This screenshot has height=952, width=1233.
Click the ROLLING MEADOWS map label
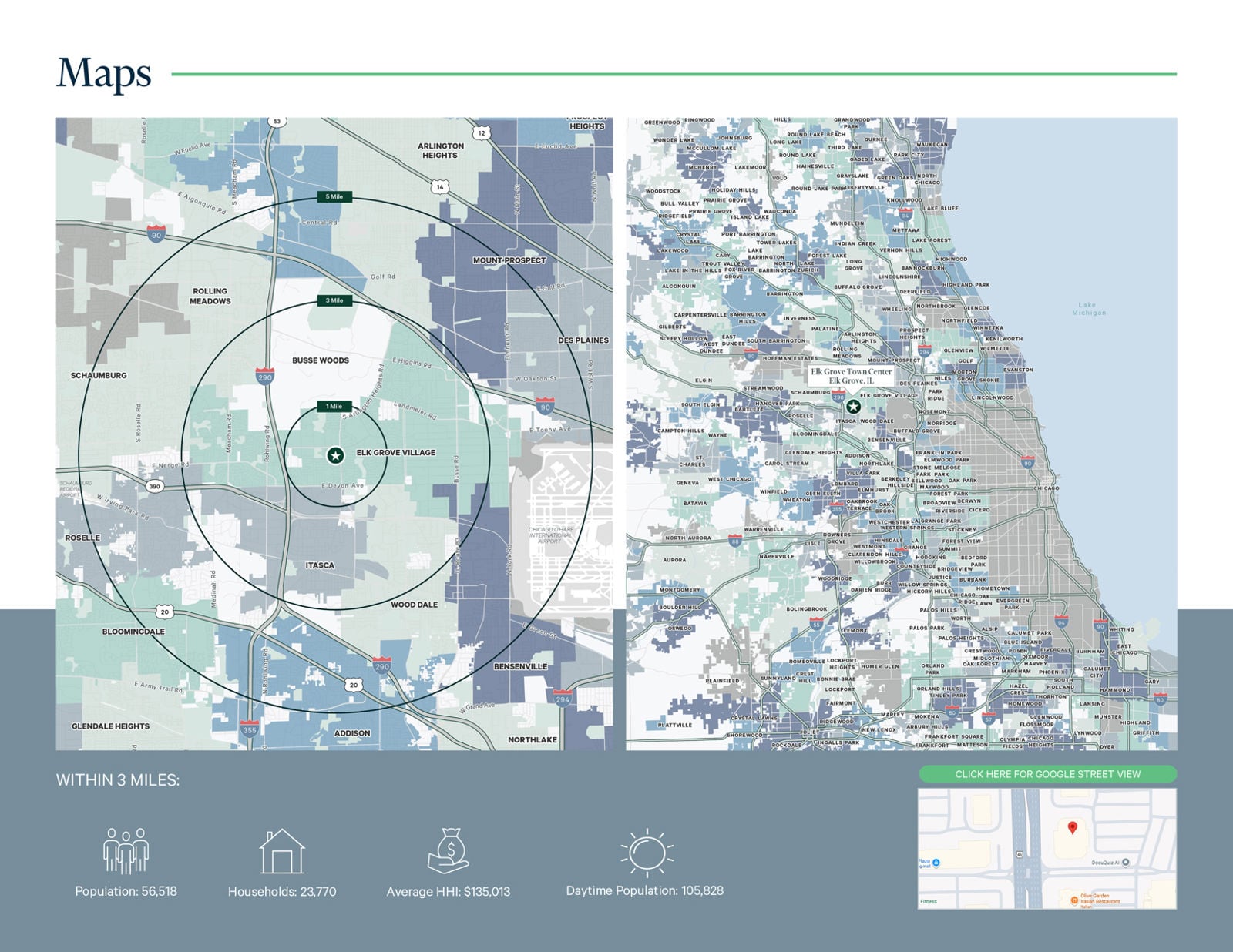tap(210, 296)
